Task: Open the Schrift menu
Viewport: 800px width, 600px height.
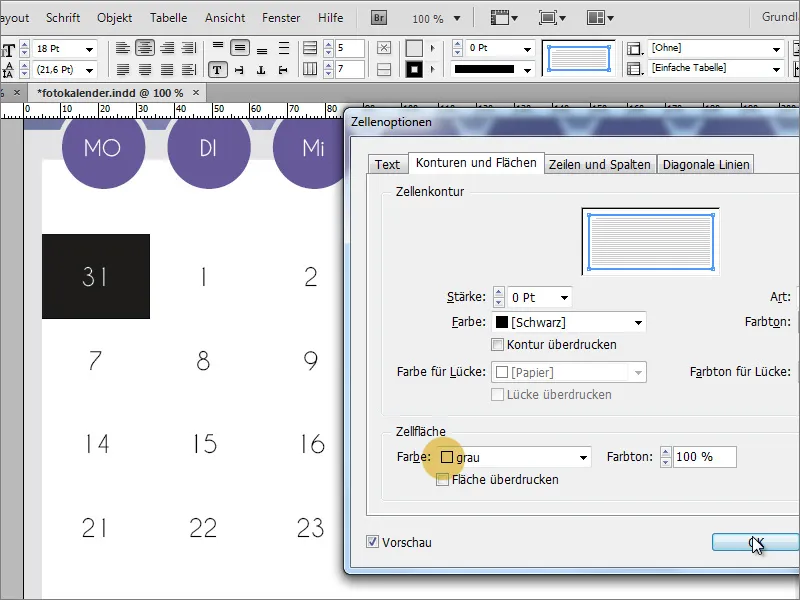Action: [63, 18]
